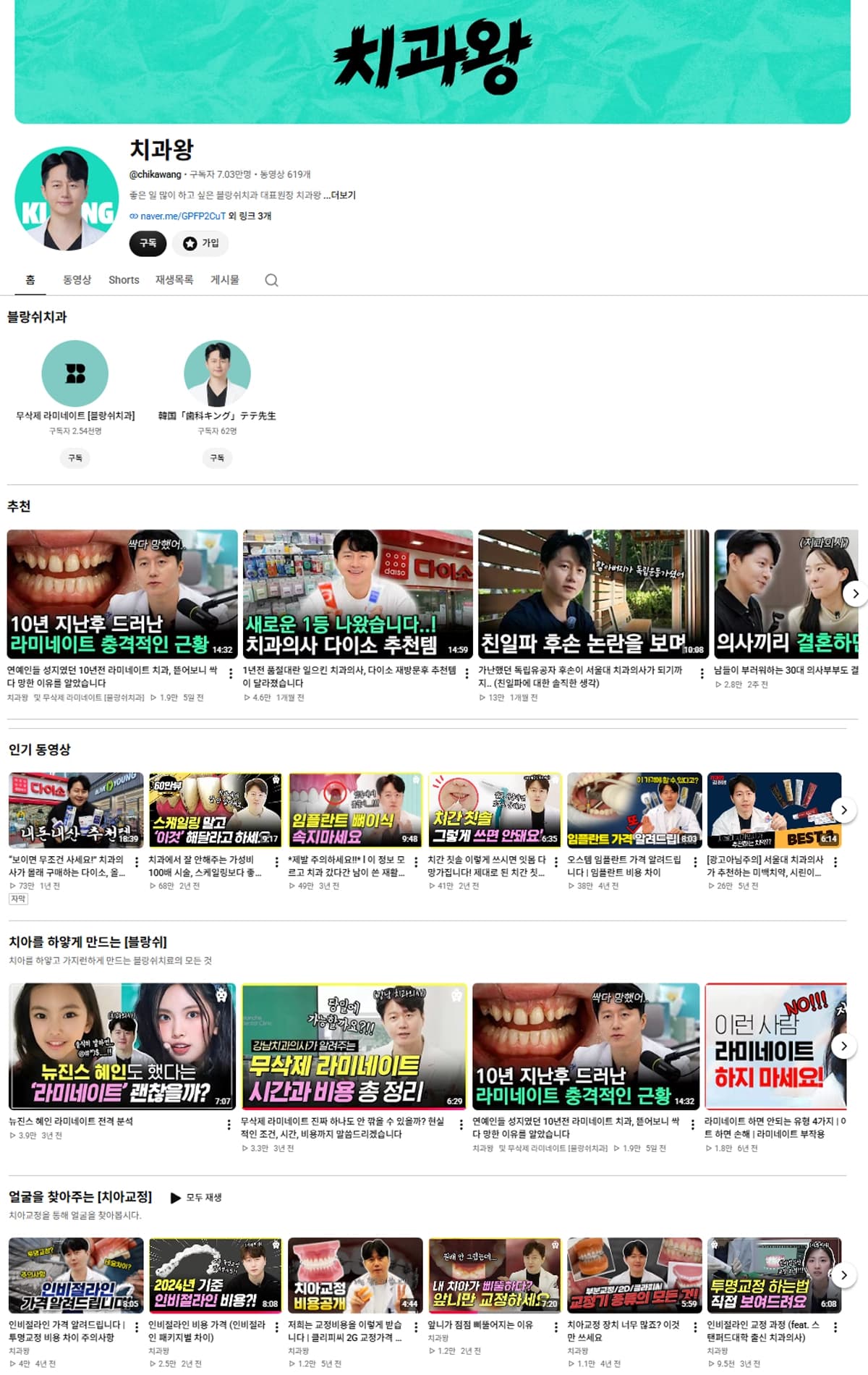The image size is (868, 1375).
Task: Click the link icon before naver.me URL
Action: tap(134, 216)
